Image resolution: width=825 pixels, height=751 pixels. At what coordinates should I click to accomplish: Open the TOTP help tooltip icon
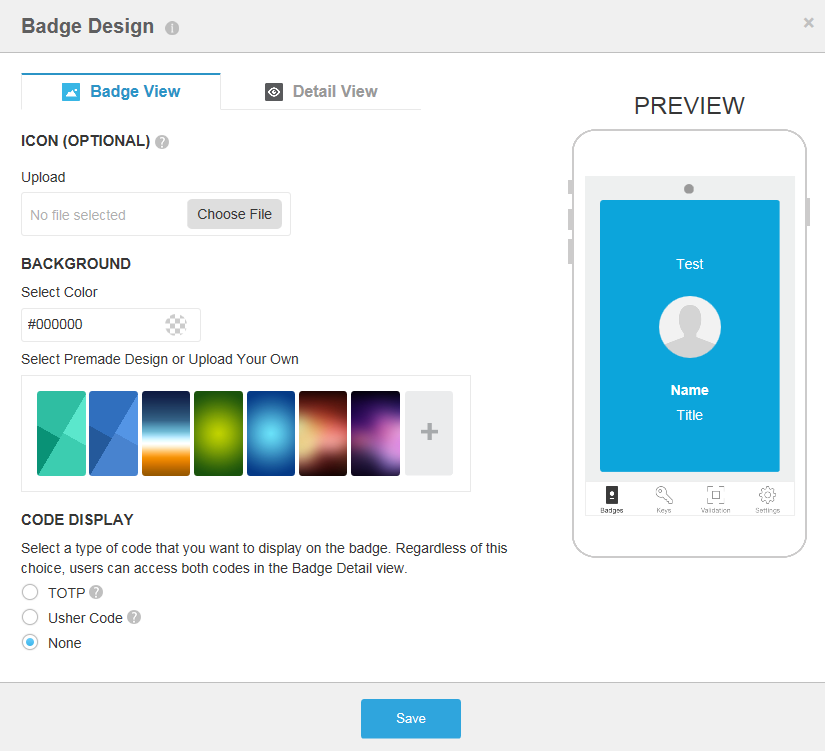(x=96, y=593)
